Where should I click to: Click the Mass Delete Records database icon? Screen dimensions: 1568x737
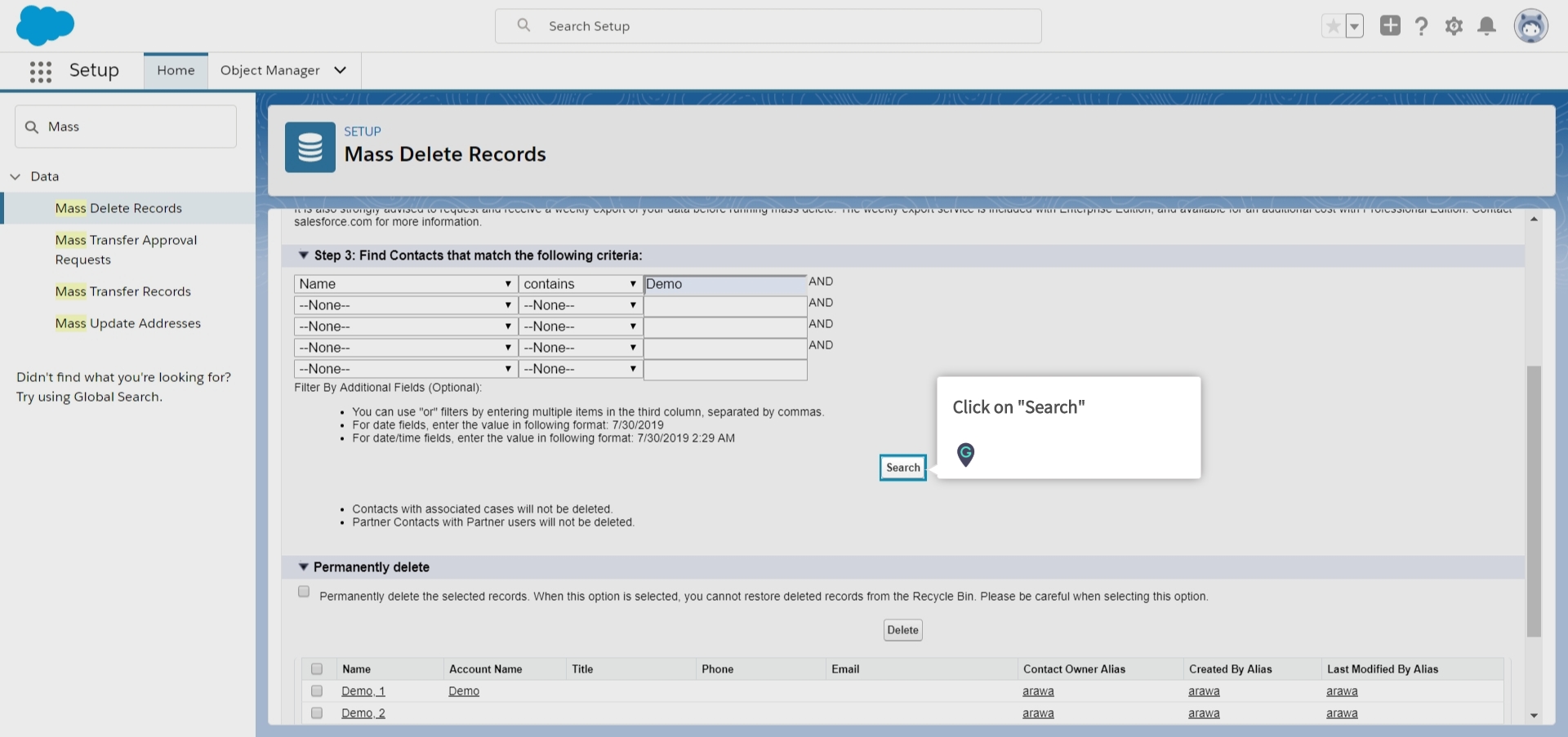click(309, 147)
